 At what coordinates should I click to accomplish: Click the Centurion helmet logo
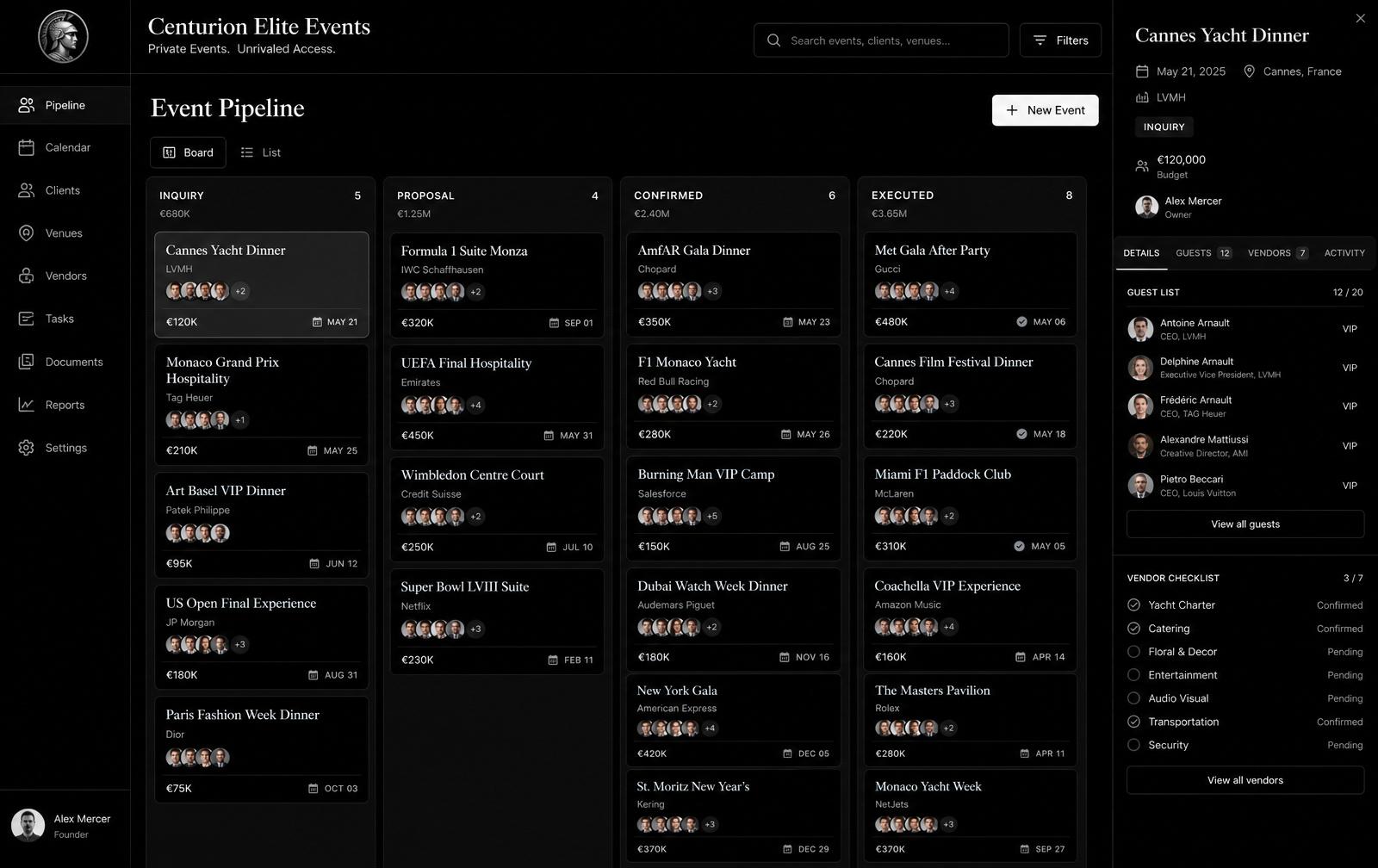coord(63,36)
